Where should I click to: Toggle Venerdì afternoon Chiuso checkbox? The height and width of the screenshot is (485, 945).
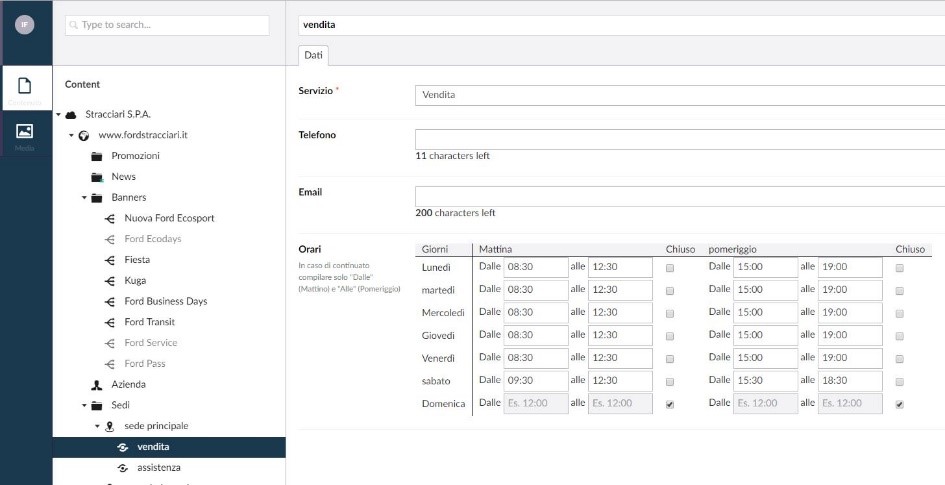click(900, 359)
